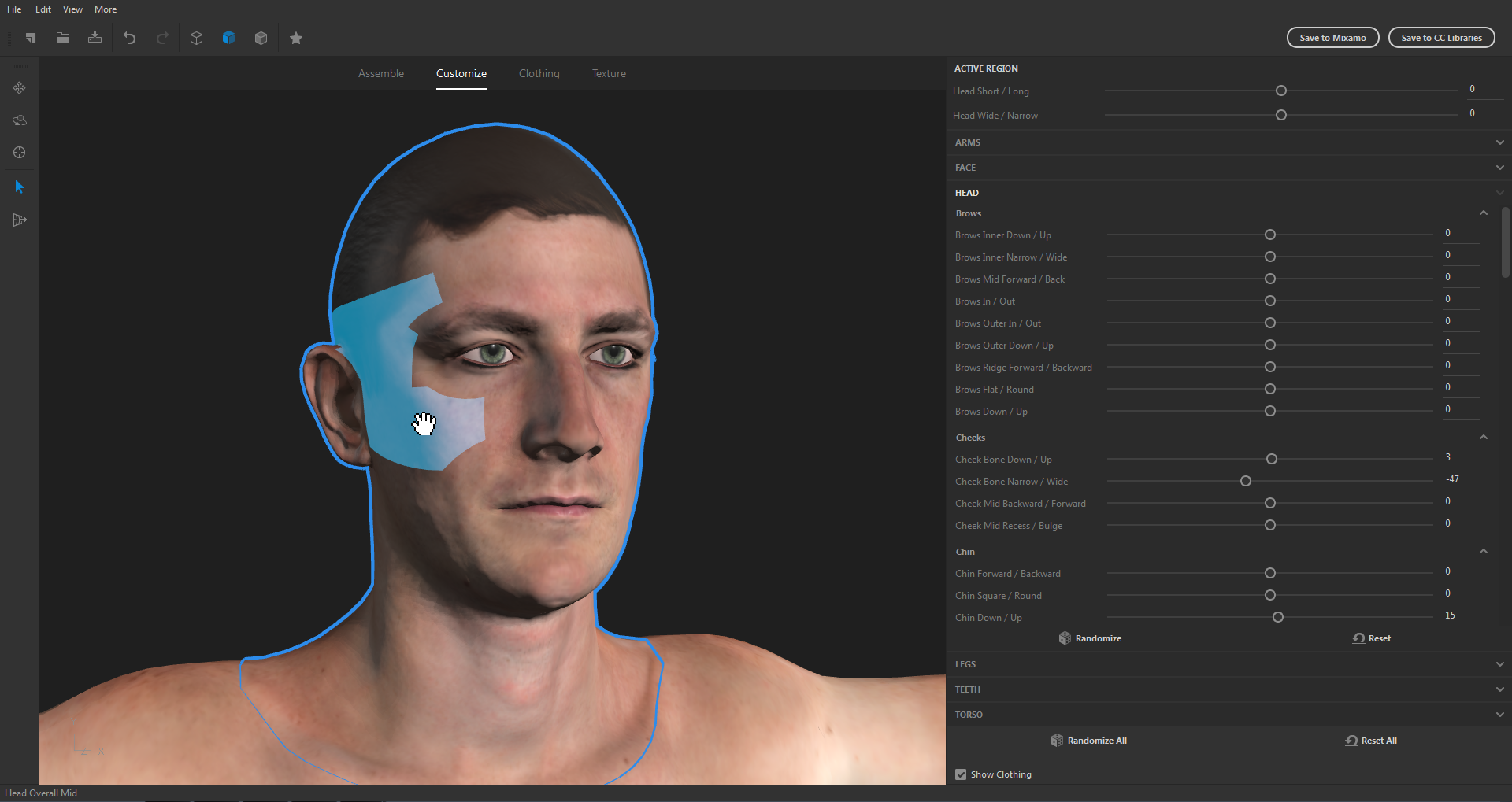Viewport: 1512px width, 802px height.
Task: Toggle the Show Clothing checkbox
Action: pos(961,774)
